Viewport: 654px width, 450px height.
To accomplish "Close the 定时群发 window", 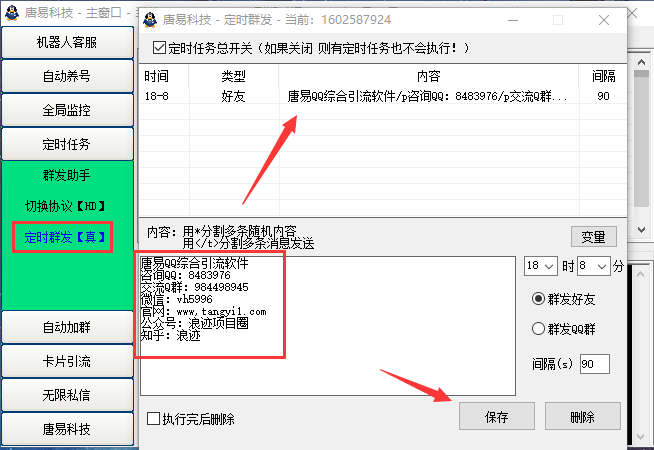I will pyautogui.click(x=604, y=20).
